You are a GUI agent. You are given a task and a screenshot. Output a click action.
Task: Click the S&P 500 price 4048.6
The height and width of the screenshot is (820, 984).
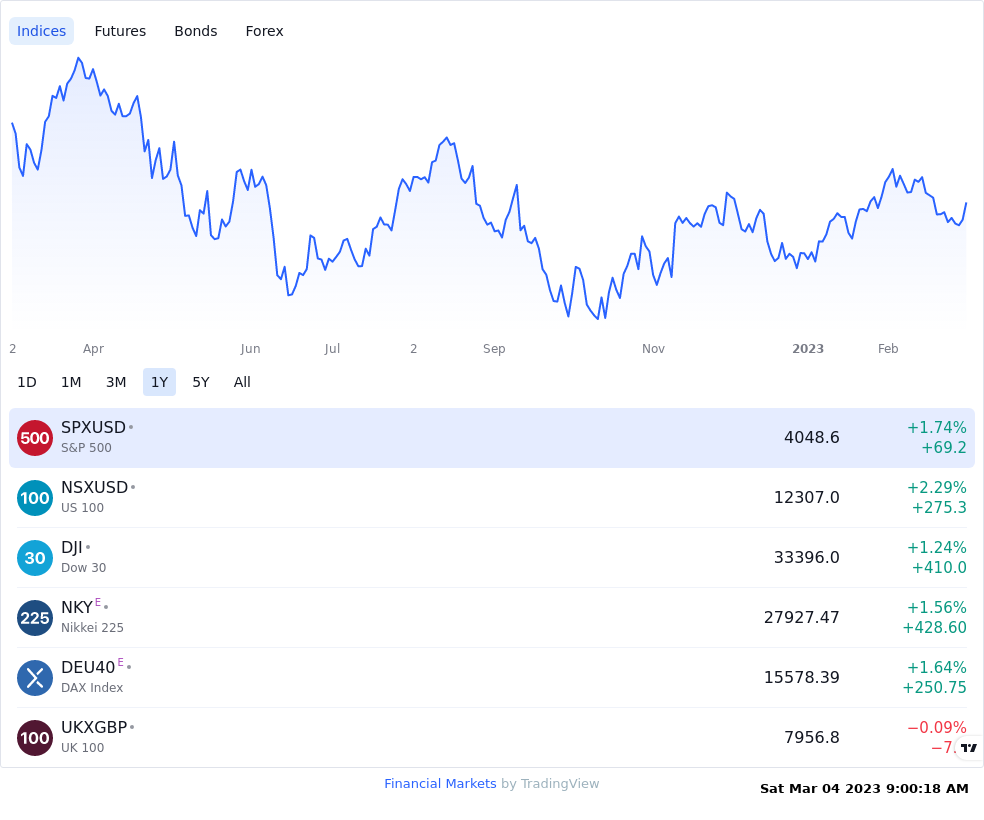click(811, 437)
